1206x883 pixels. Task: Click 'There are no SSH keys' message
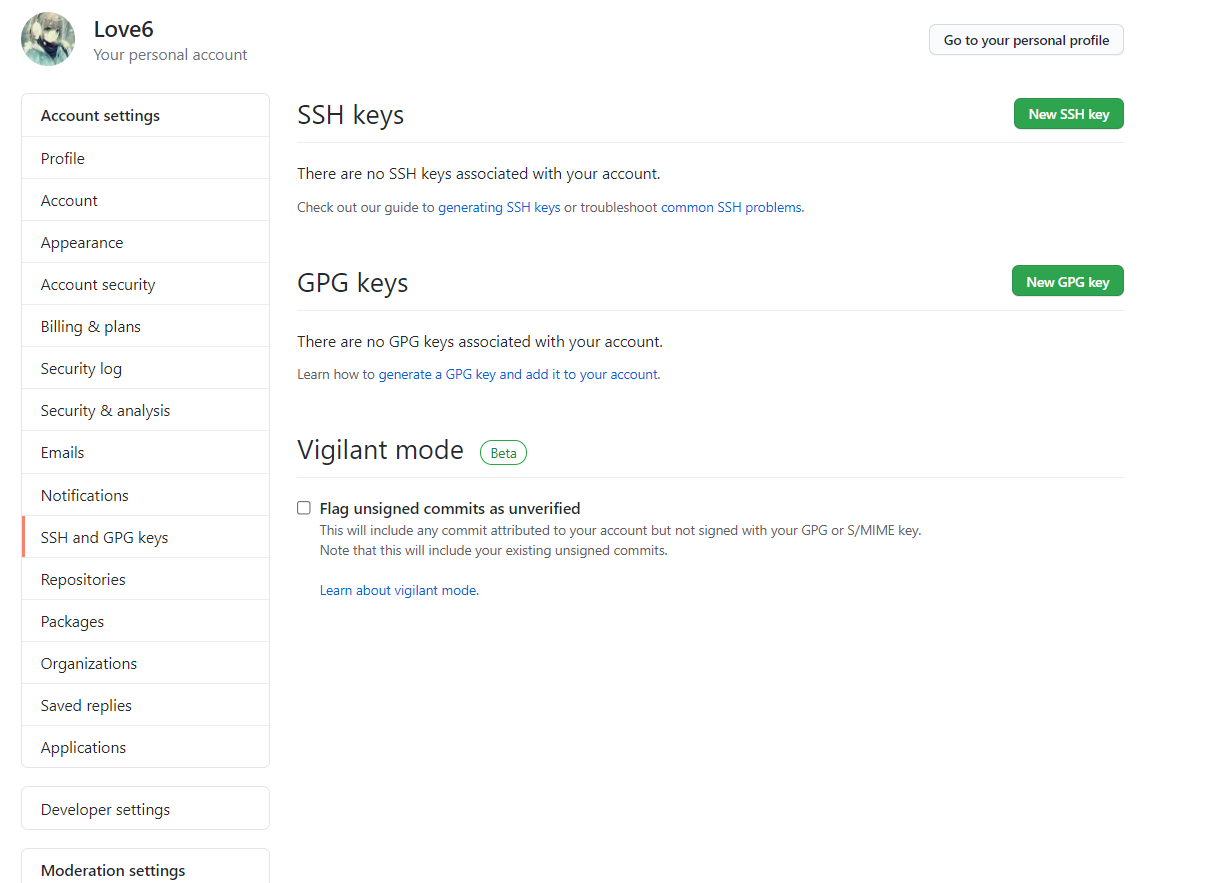tap(479, 174)
